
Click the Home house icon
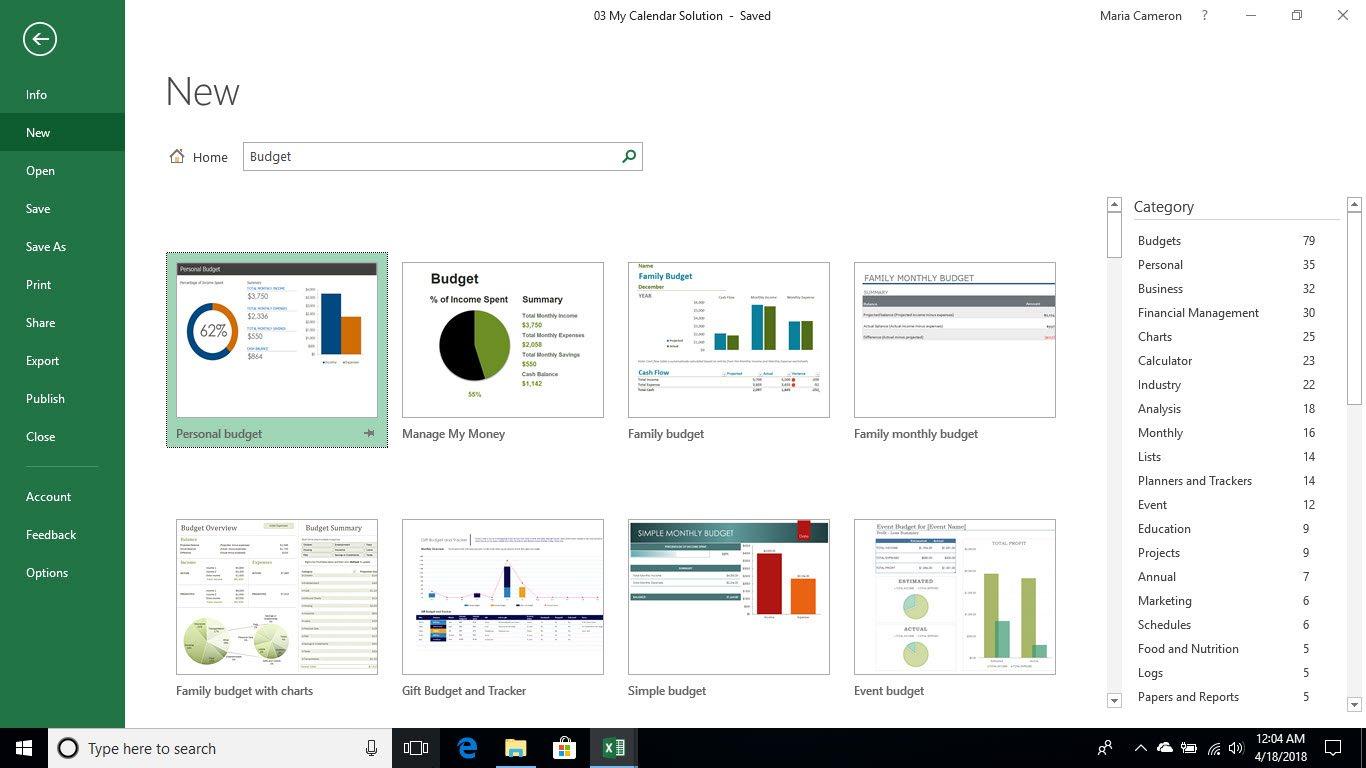[177, 156]
